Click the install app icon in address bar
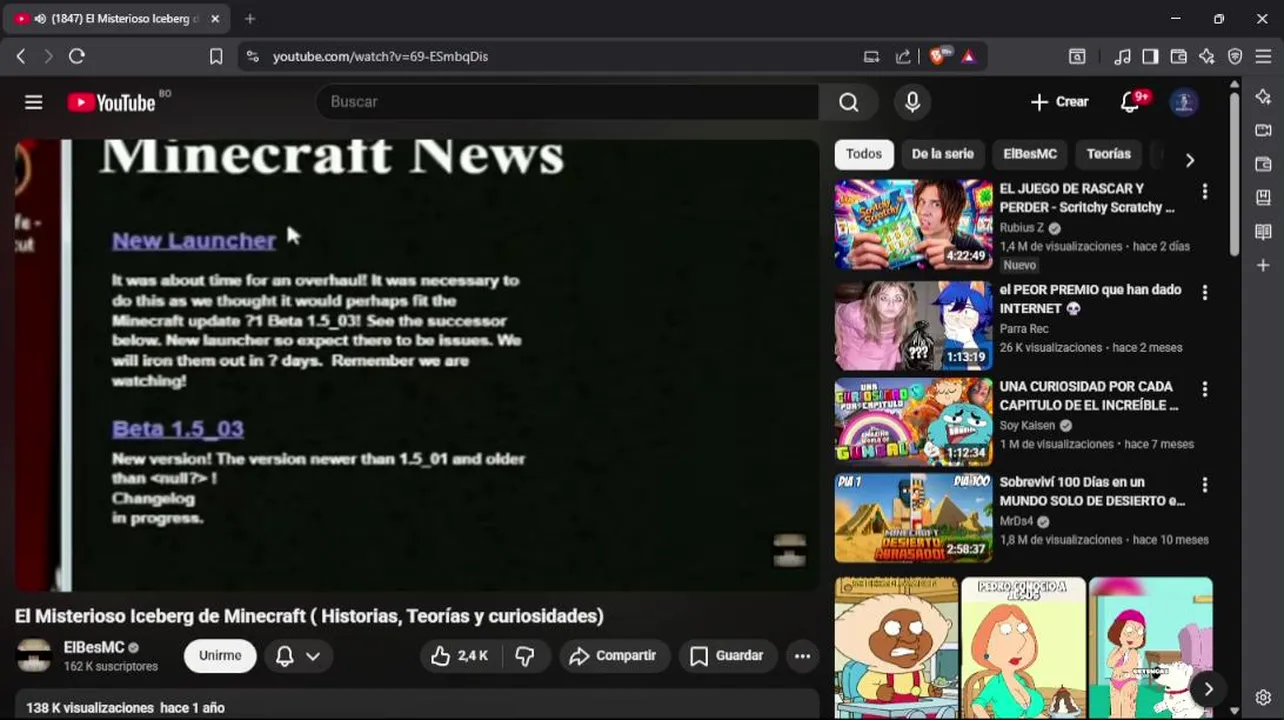1284x720 pixels. (872, 57)
